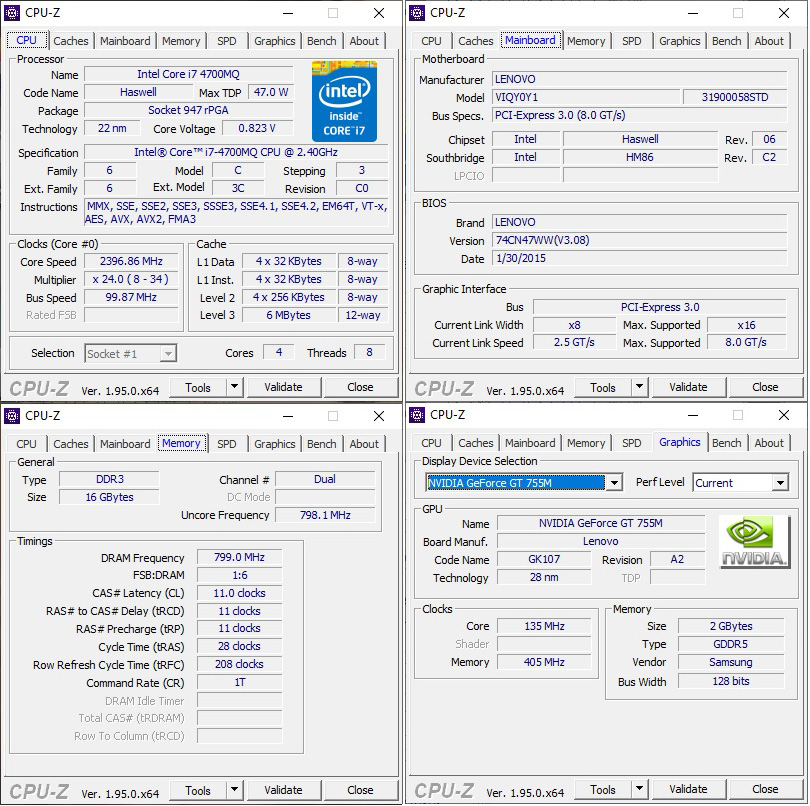The image size is (810, 806).
Task: Click the Core Speed value '2396.86 MHz'
Action: (131, 261)
